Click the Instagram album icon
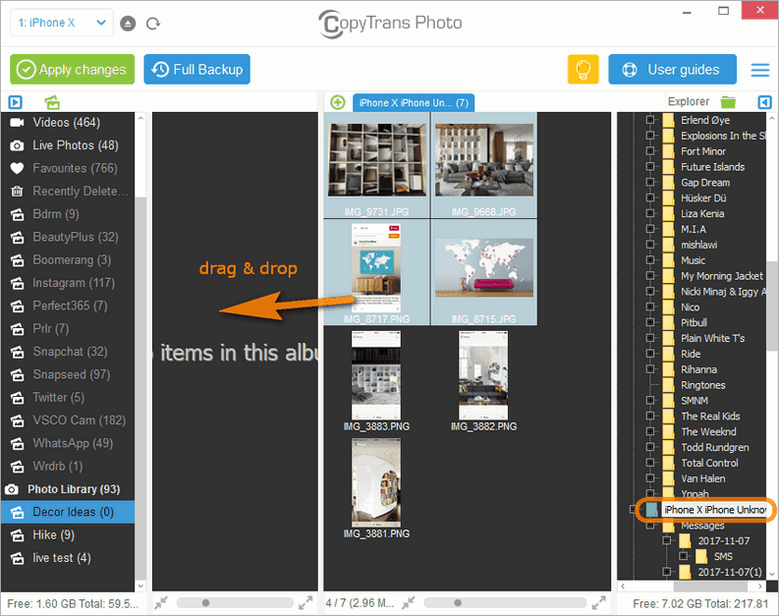The image size is (779, 616). coord(17,283)
